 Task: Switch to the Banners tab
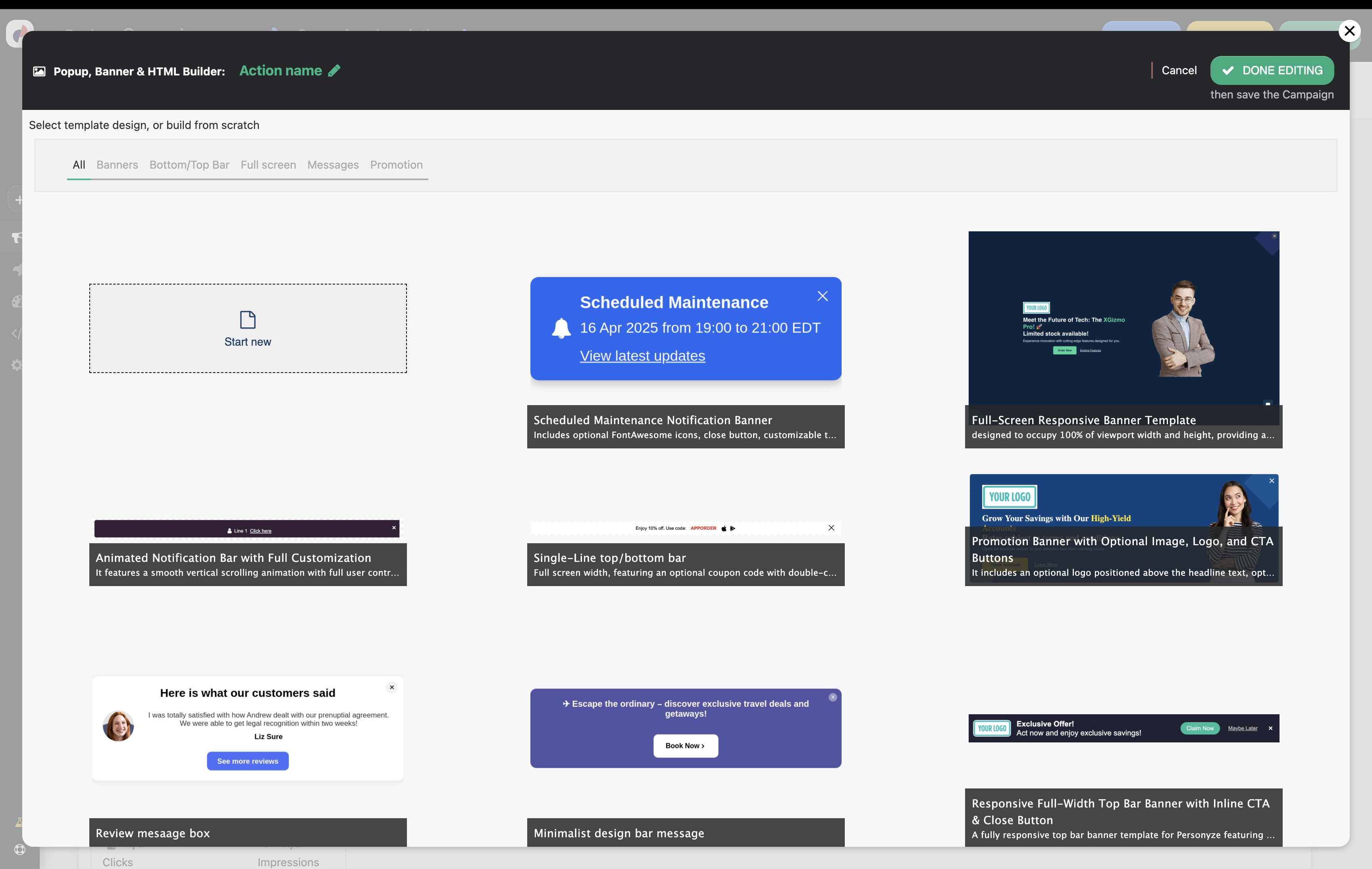click(117, 165)
